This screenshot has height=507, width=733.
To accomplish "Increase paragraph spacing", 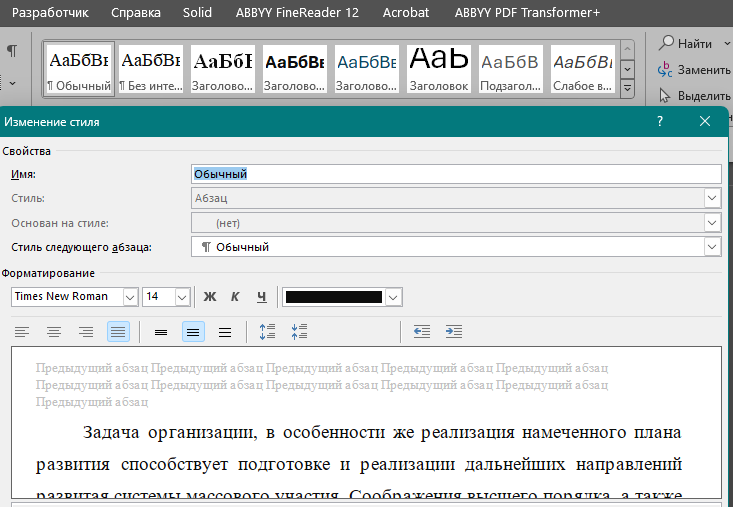I will 267,332.
